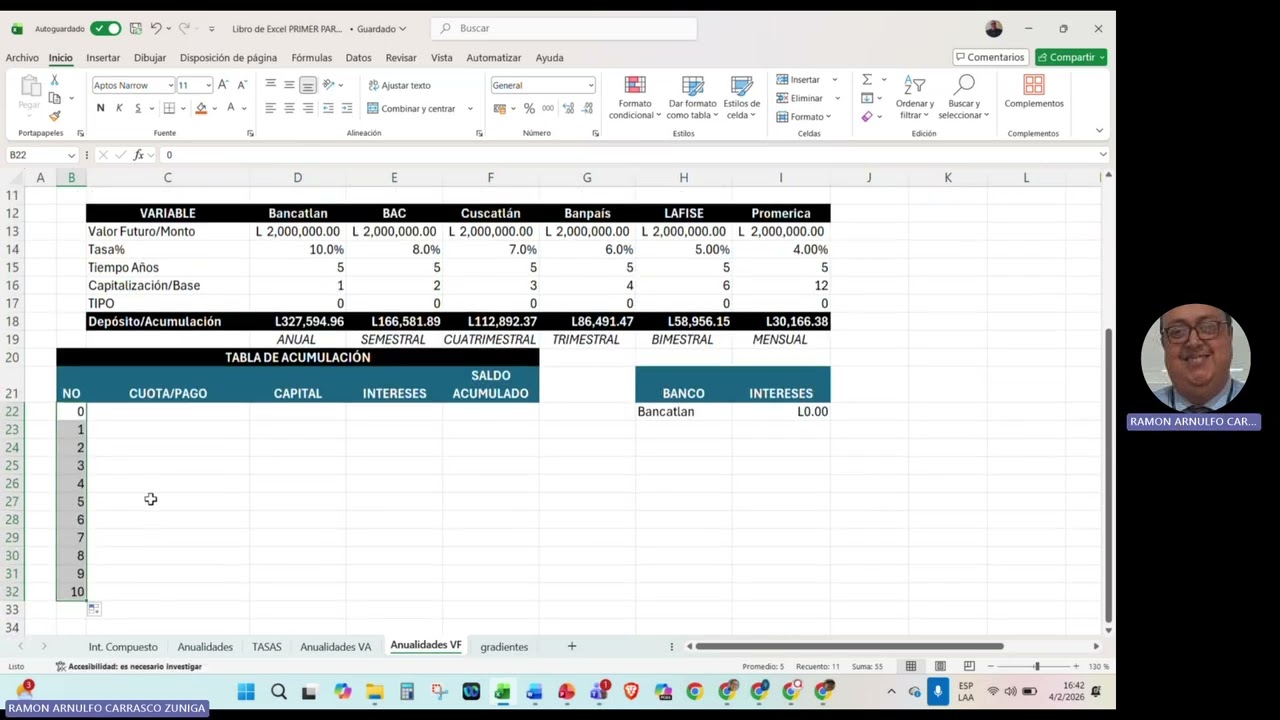Open Complementos add-ins

click(1034, 92)
